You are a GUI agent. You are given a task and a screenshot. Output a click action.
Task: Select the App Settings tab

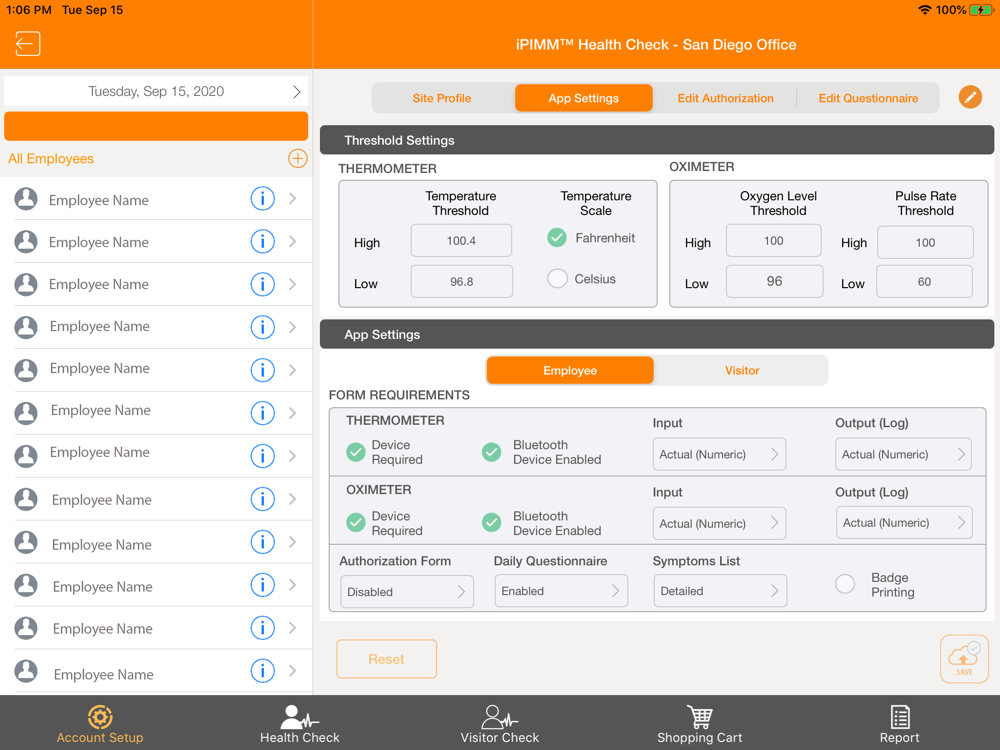coord(584,98)
